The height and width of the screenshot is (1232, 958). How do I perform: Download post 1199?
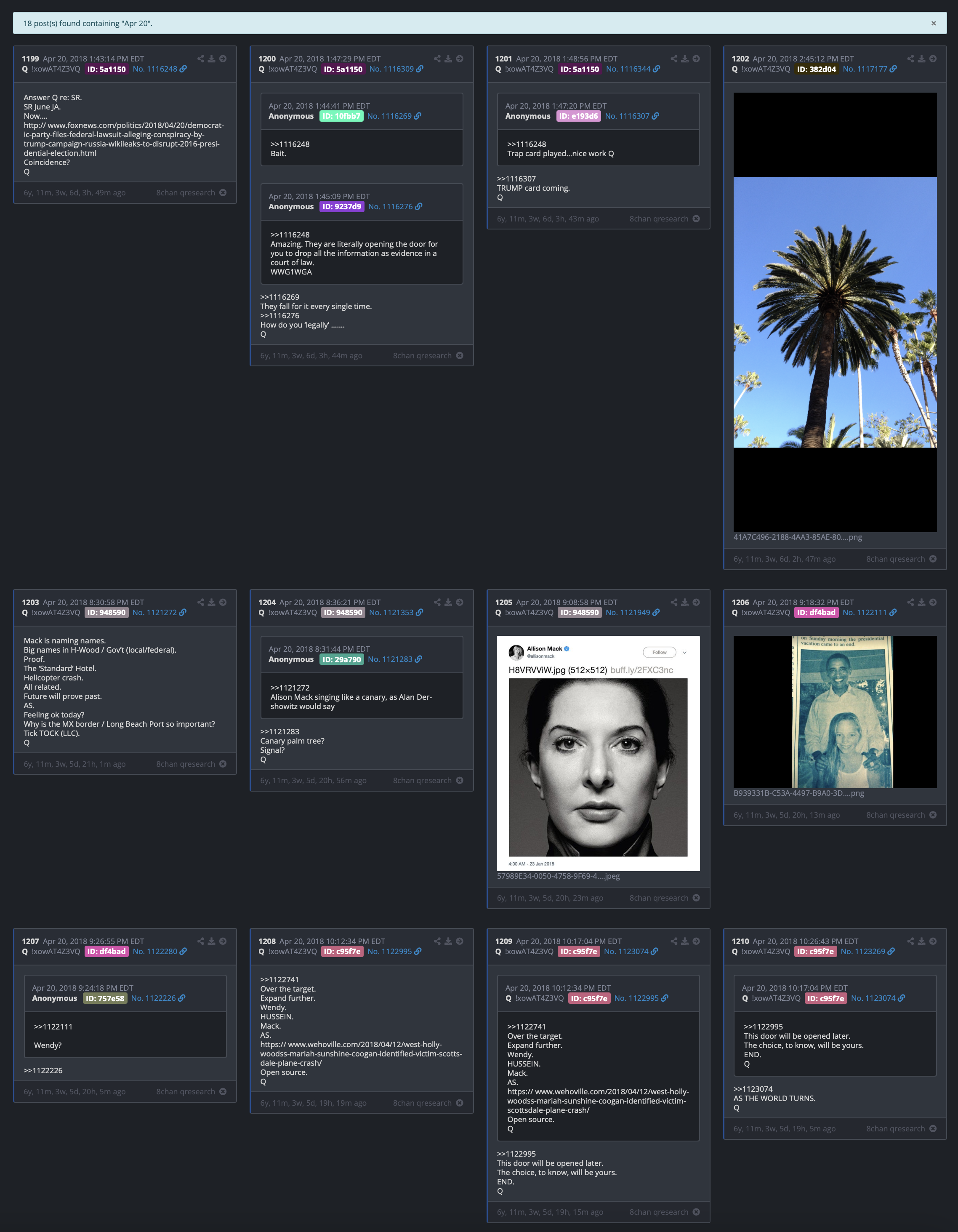pyautogui.click(x=211, y=59)
